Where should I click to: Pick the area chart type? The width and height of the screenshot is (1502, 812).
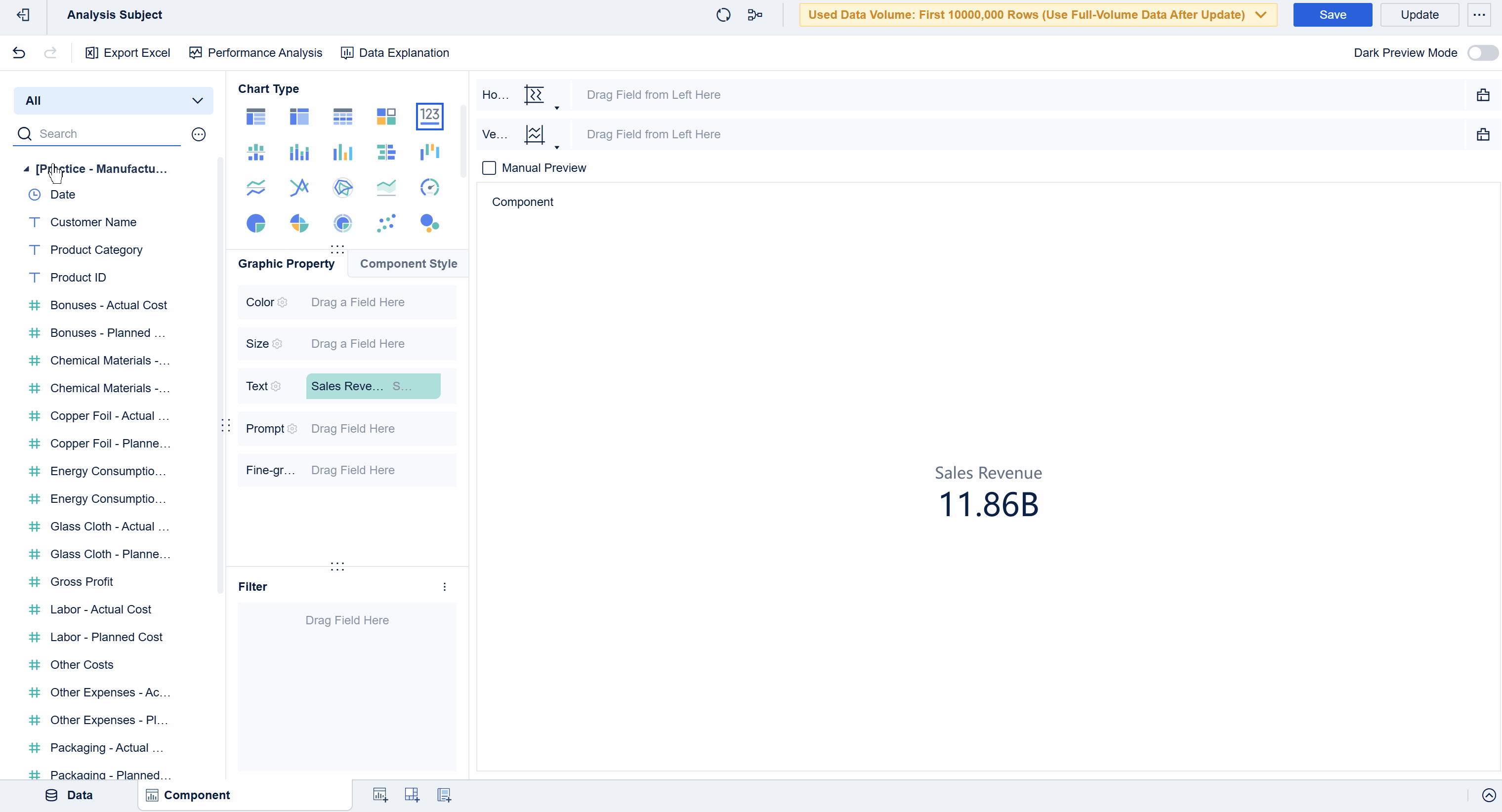pyautogui.click(x=386, y=187)
